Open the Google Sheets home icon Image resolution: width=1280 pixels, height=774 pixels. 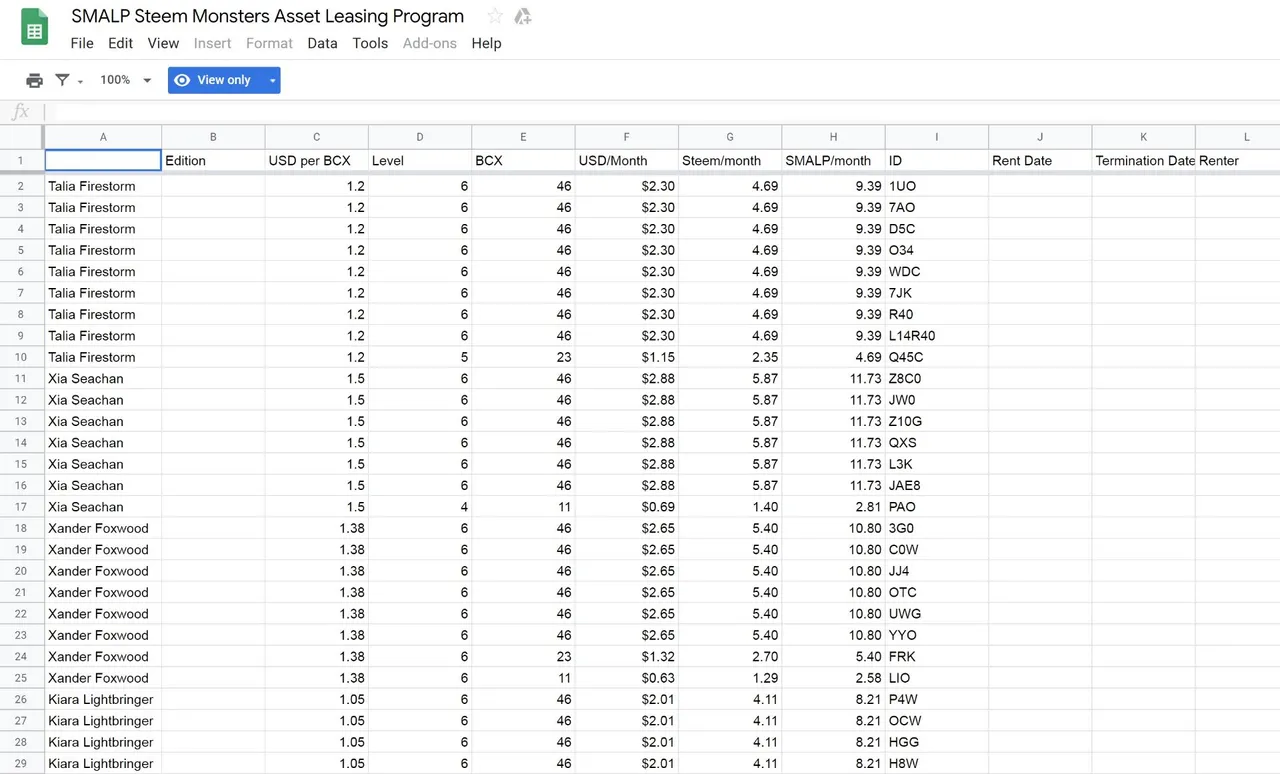tap(35, 27)
